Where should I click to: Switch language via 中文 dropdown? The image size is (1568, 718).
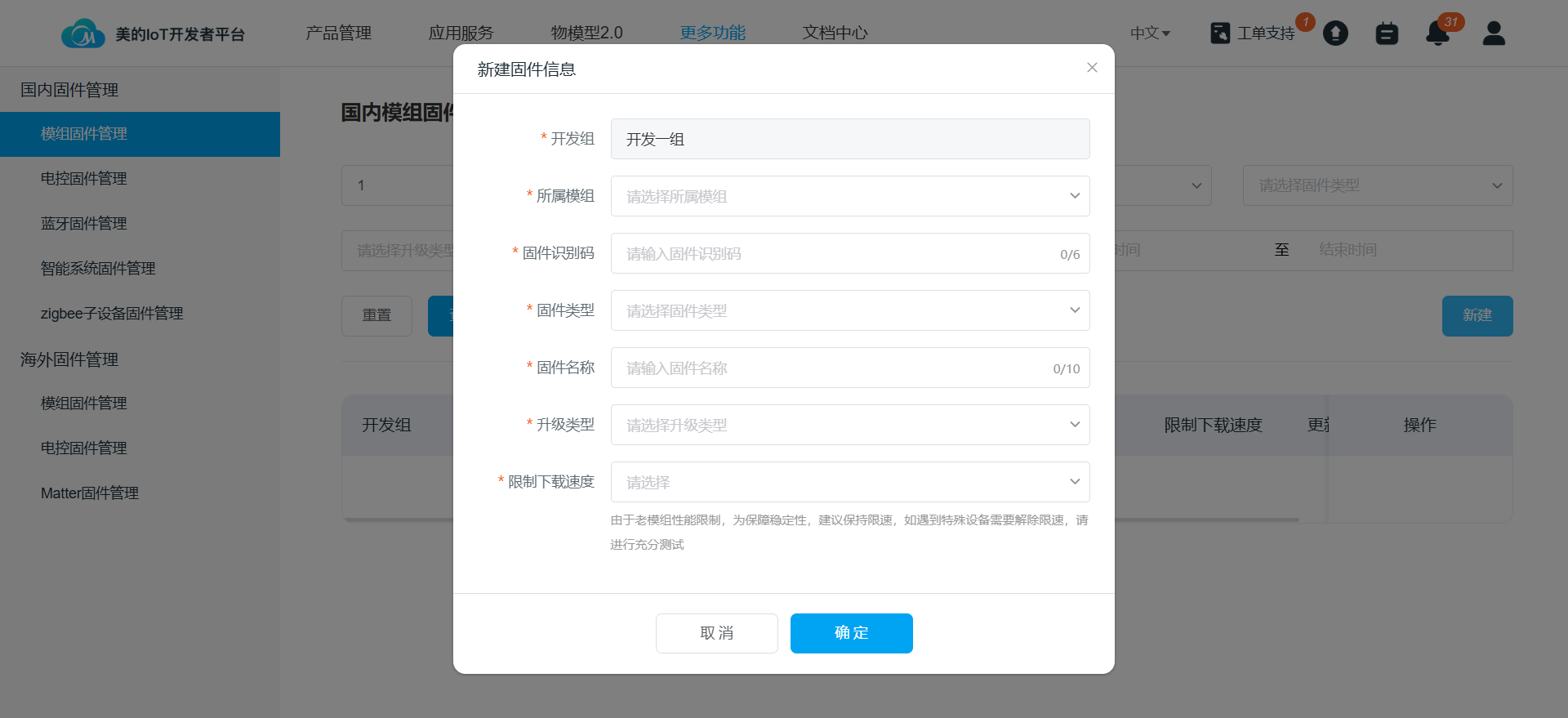pos(1150,33)
